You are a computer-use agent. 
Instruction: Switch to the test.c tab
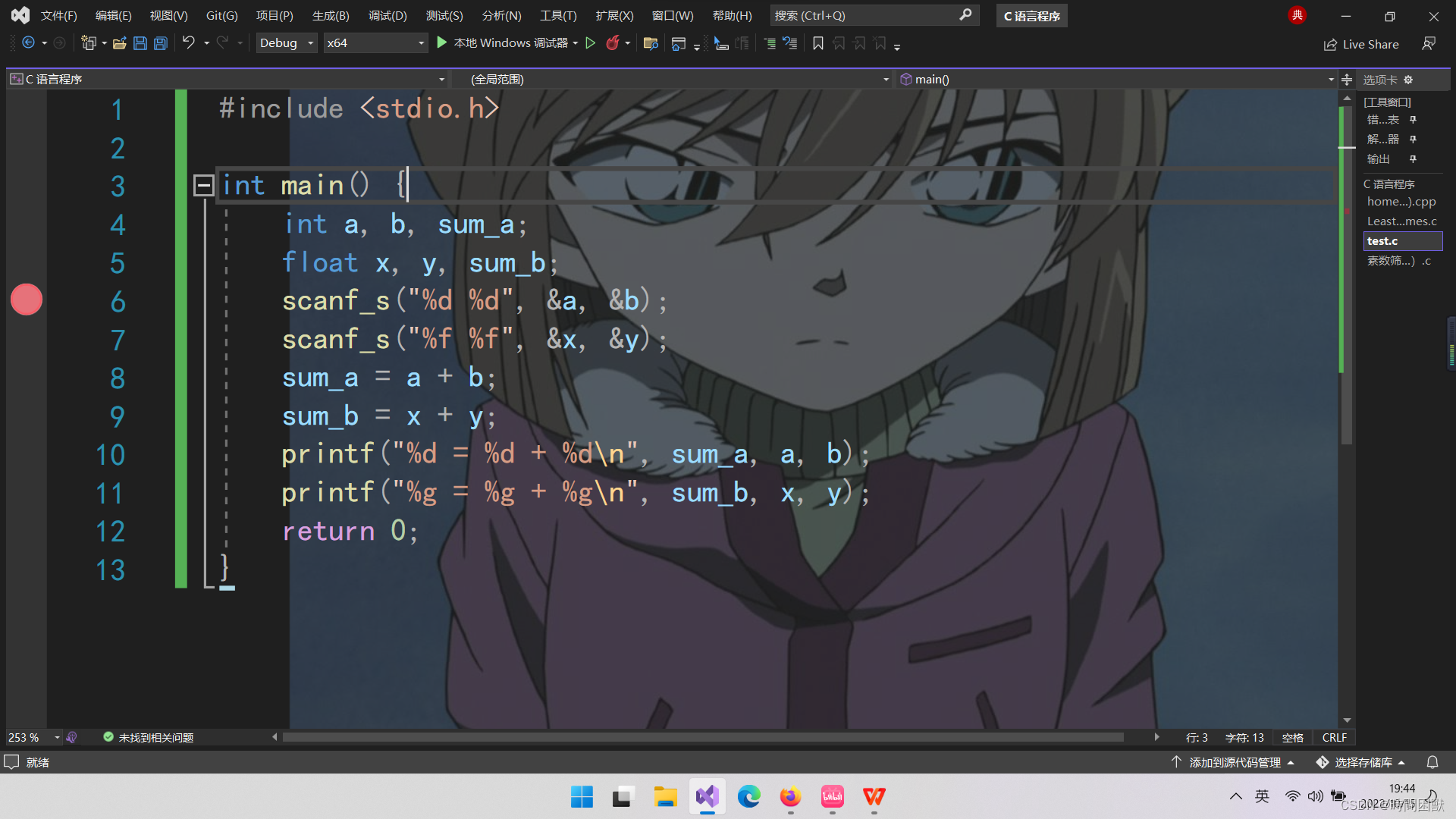click(1382, 241)
